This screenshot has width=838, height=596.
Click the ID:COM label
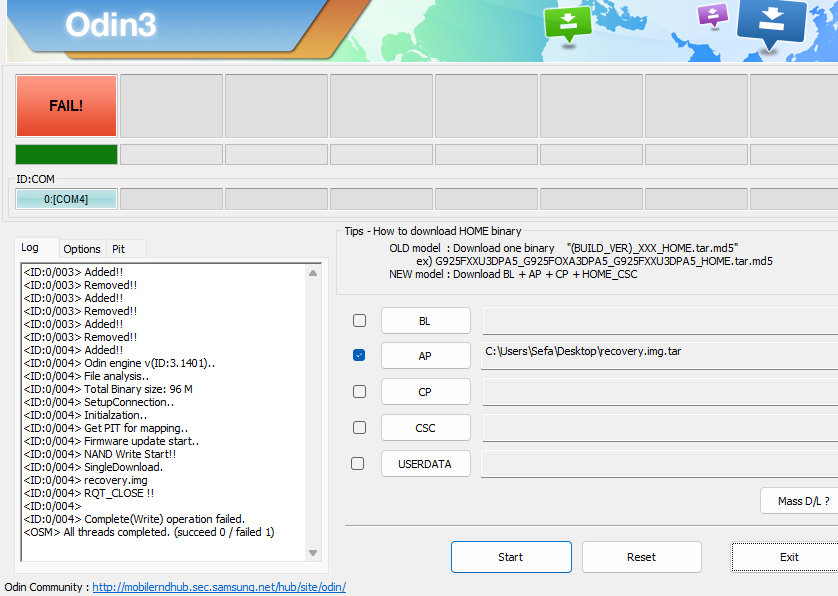coord(35,179)
